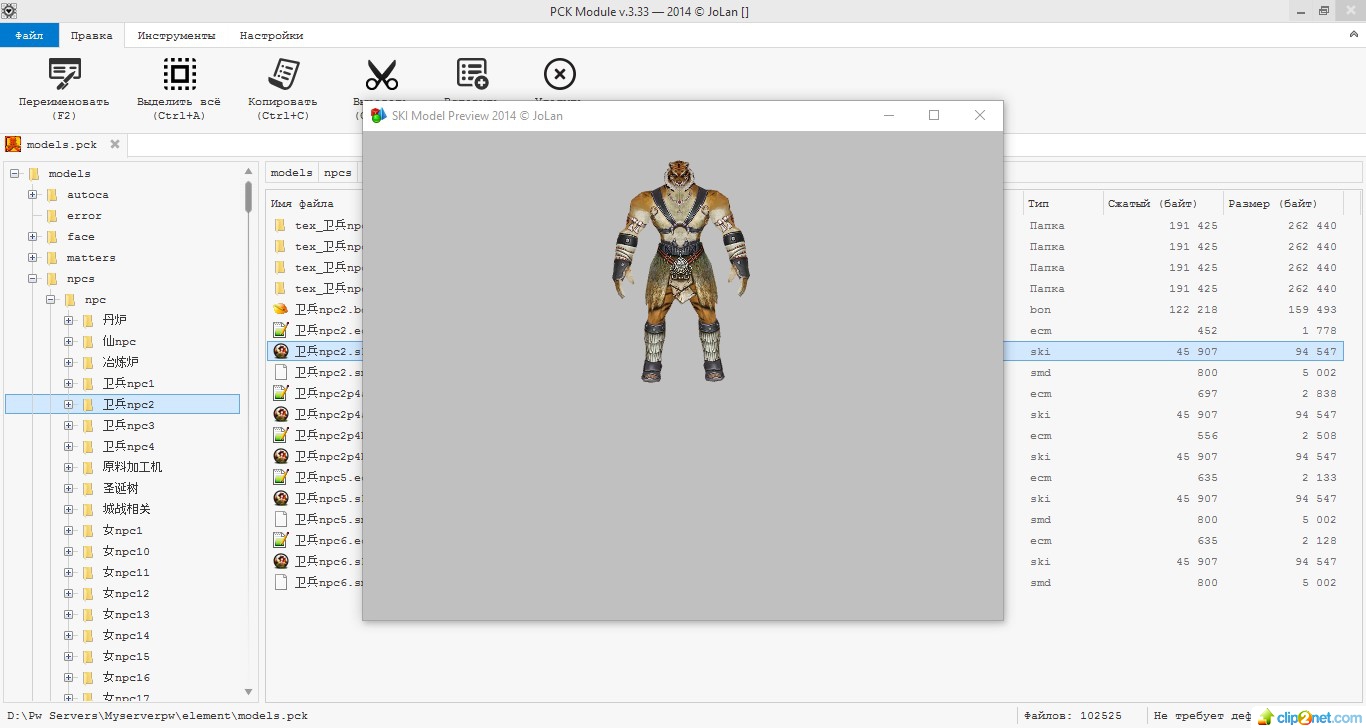Screen dimensions: 1366x728
Task: Click the icon of the 卫兵npc6 smd file
Action: pyautogui.click(x=281, y=583)
